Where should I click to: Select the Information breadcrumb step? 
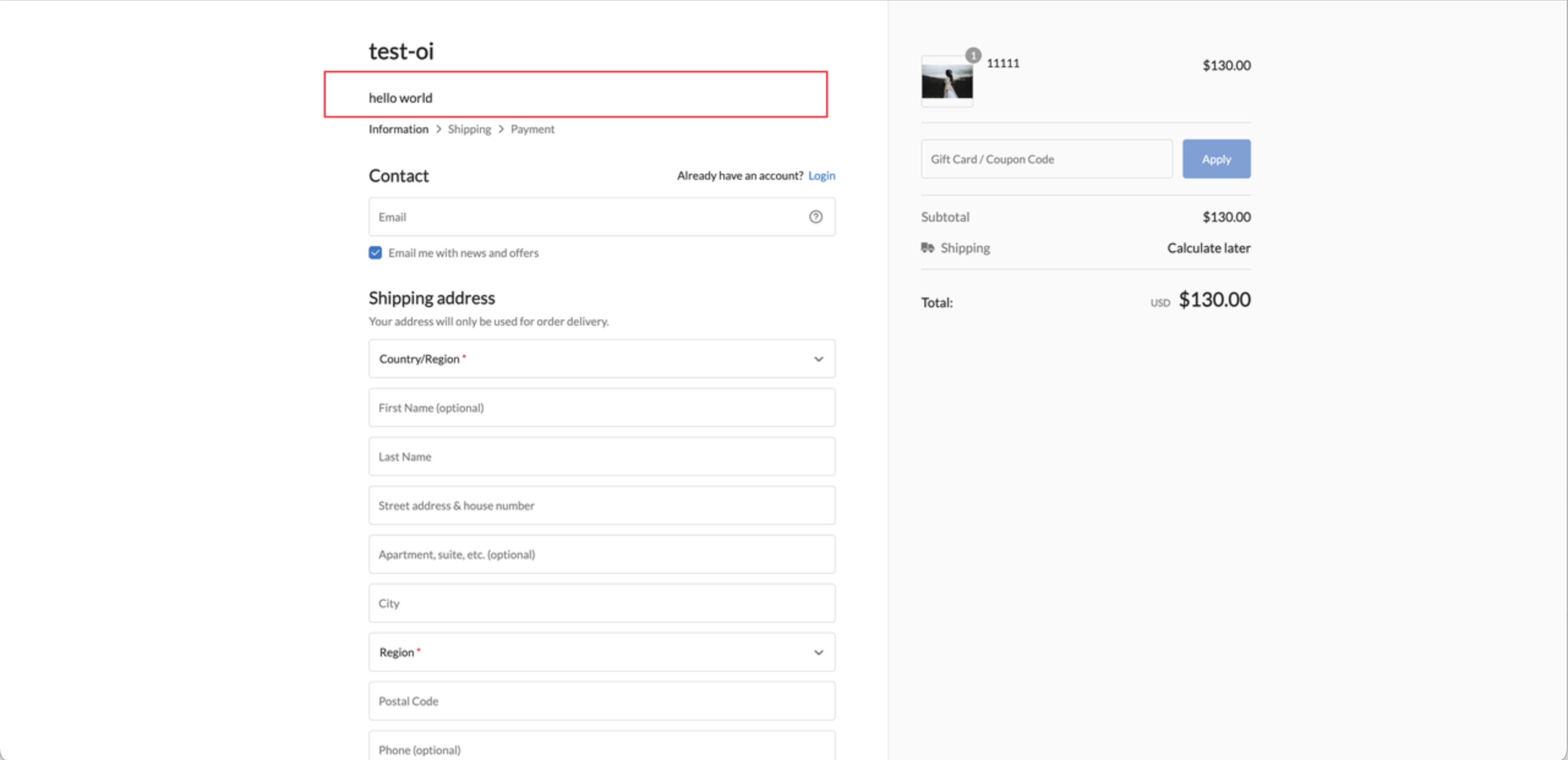(x=398, y=129)
